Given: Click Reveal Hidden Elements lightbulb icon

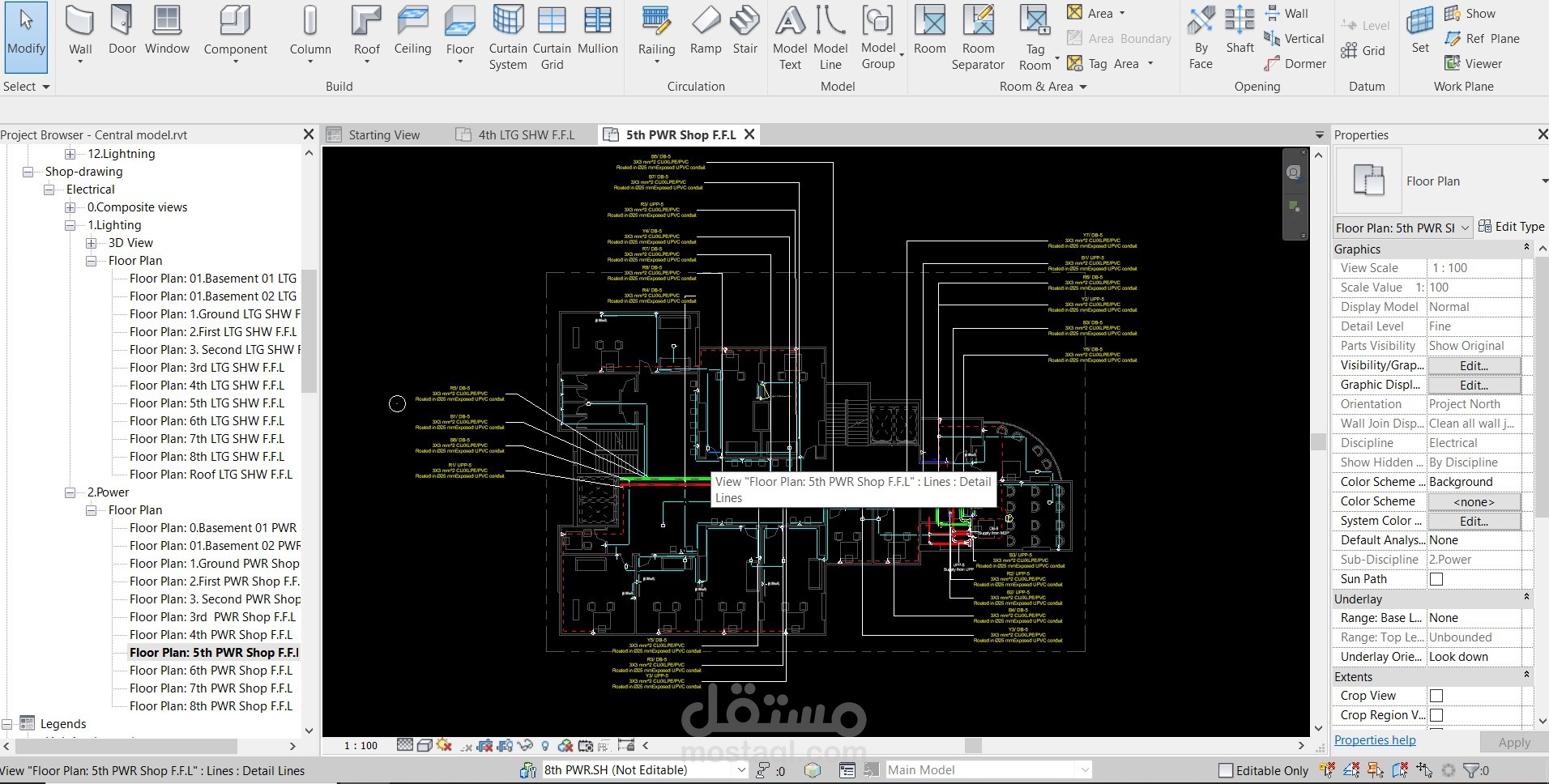Looking at the screenshot, I should pos(545,745).
